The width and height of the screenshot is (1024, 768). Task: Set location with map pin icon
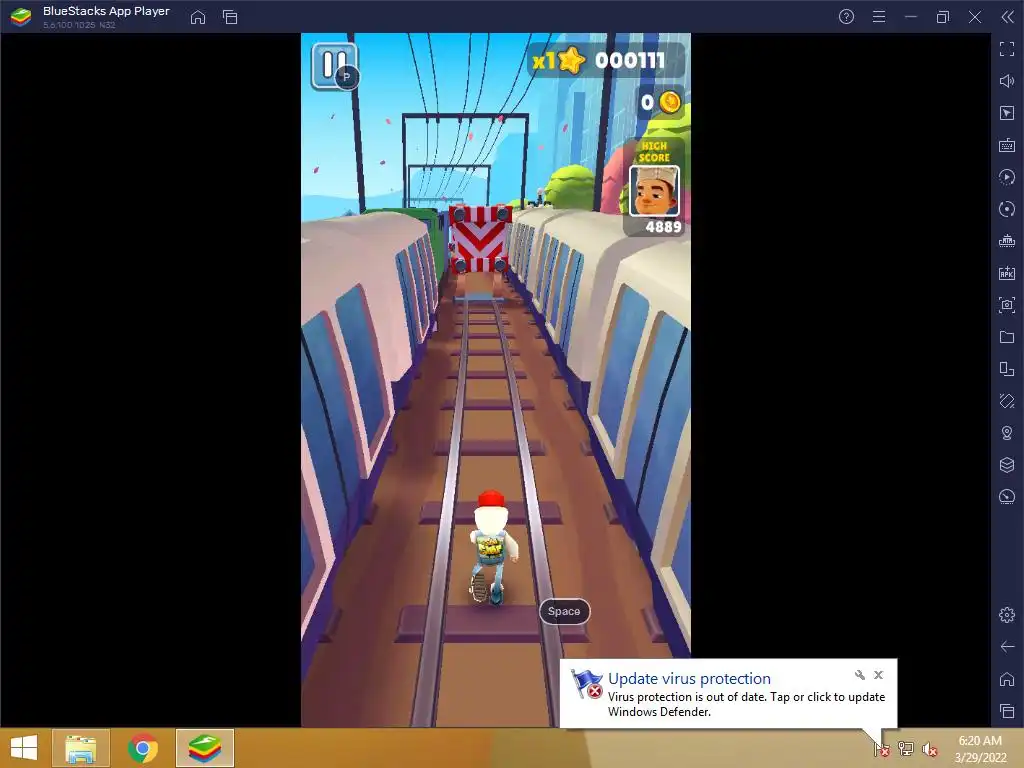1007,433
